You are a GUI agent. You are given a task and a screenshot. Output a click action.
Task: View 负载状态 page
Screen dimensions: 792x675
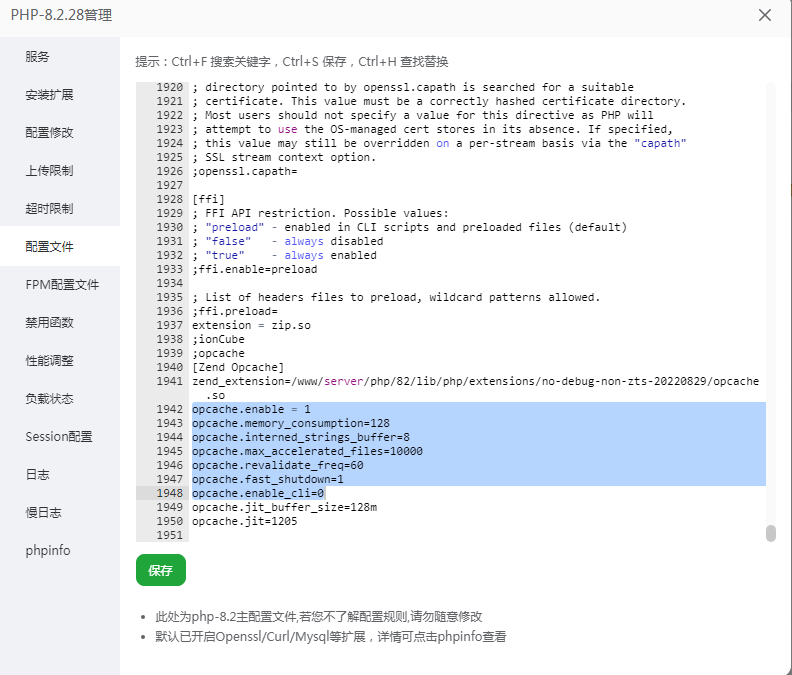click(49, 399)
